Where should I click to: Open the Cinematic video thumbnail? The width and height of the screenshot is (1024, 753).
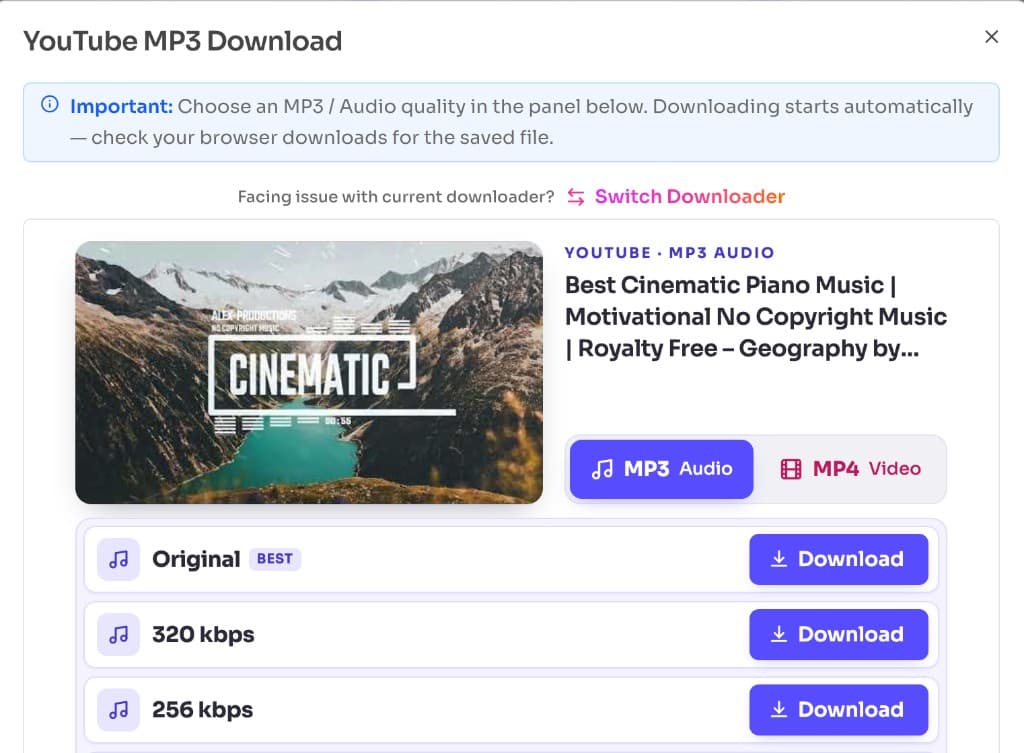(x=309, y=372)
